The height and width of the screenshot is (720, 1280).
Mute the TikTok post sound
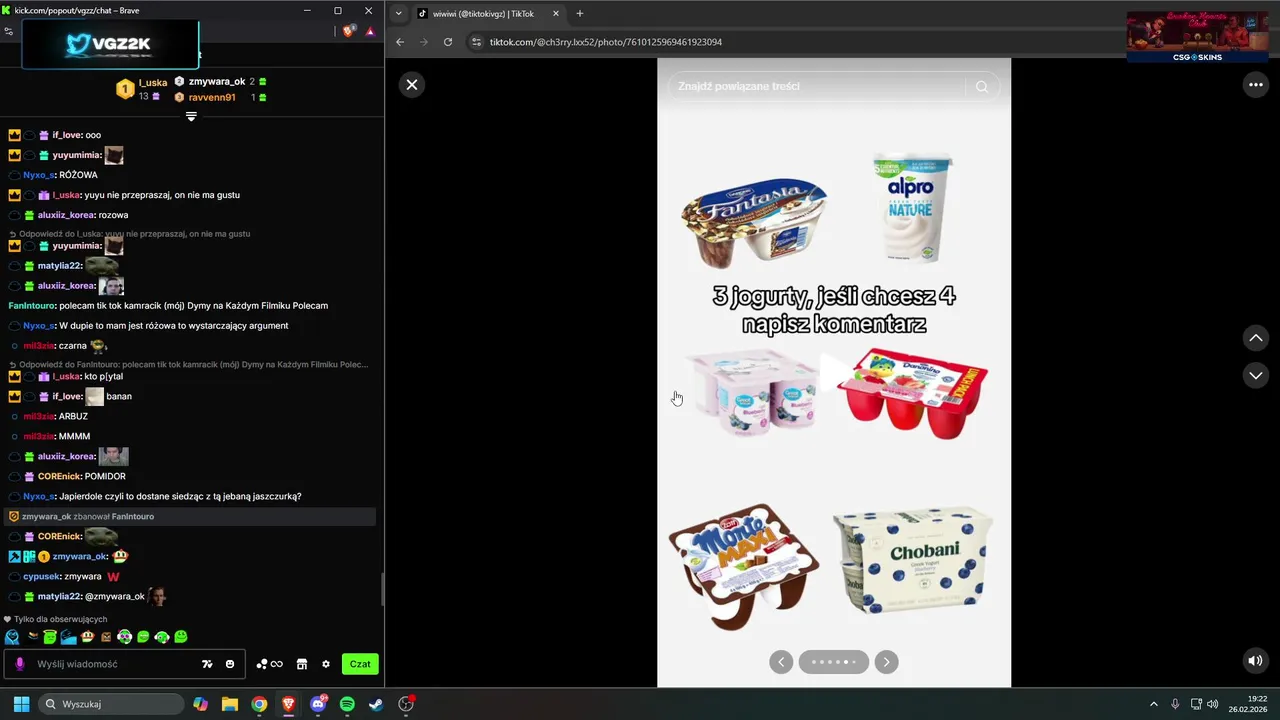pos(1255,661)
